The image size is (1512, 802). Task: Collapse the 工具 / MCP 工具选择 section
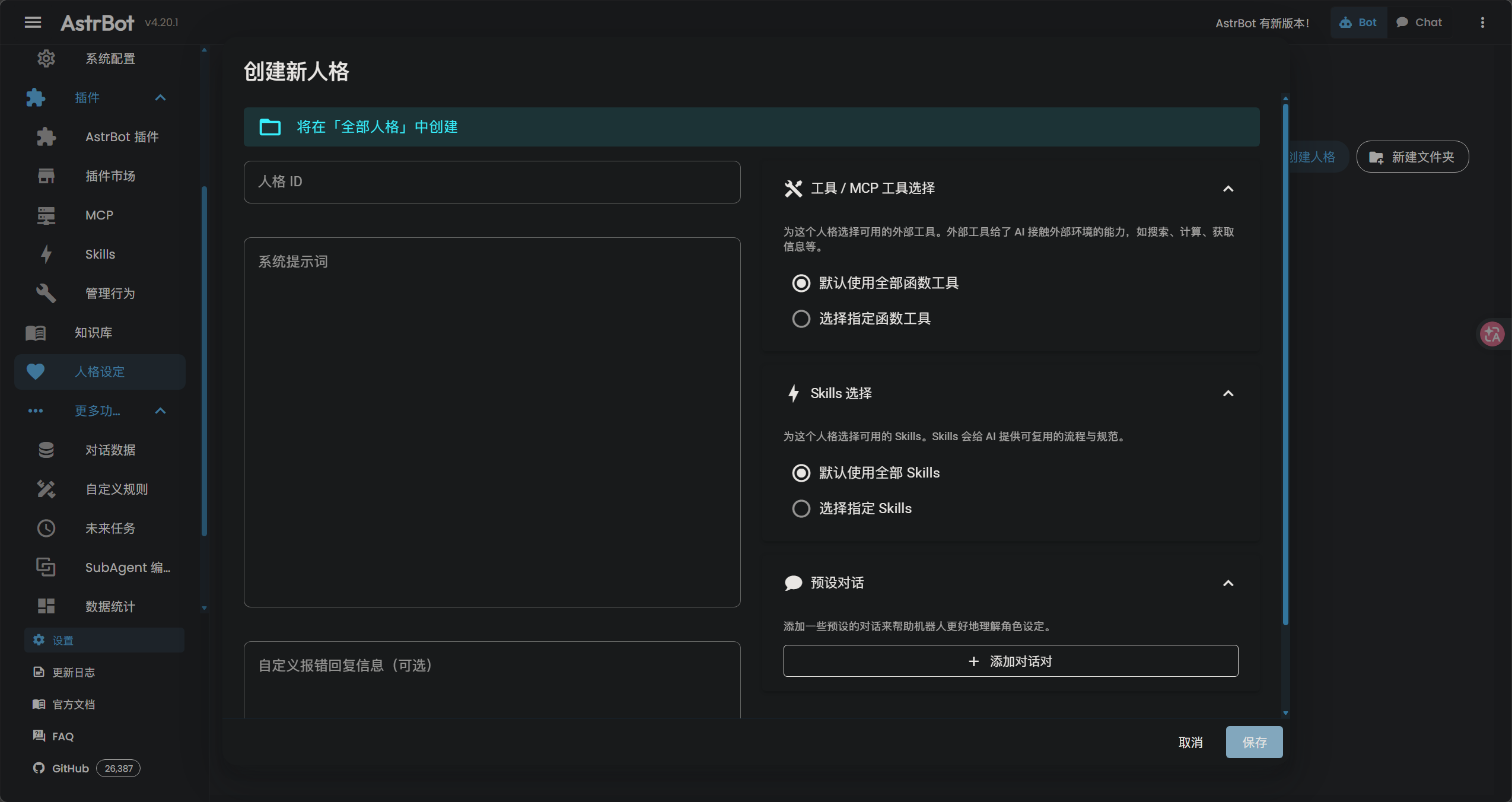1228,189
